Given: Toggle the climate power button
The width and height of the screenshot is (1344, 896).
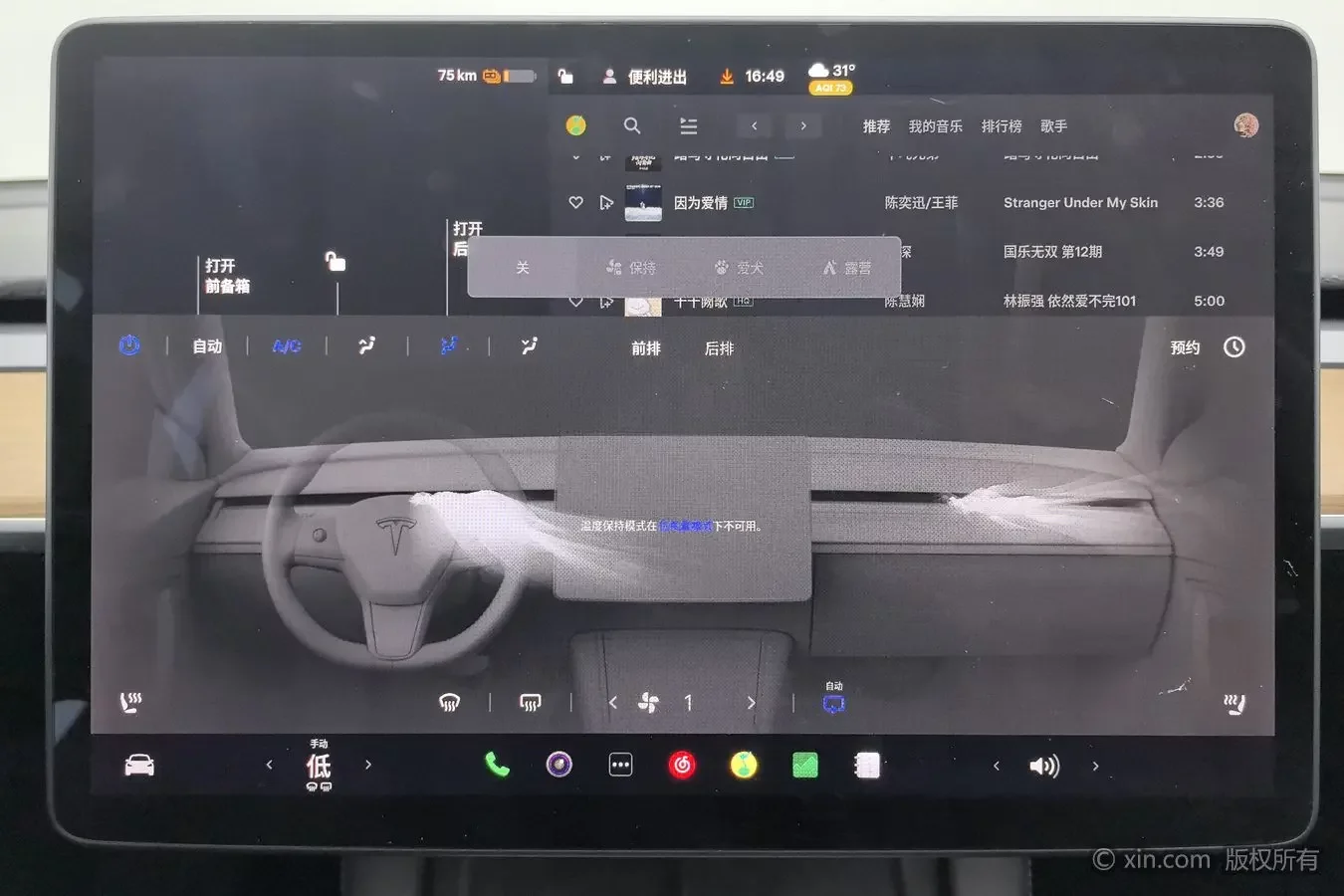Looking at the screenshot, I should [129, 345].
